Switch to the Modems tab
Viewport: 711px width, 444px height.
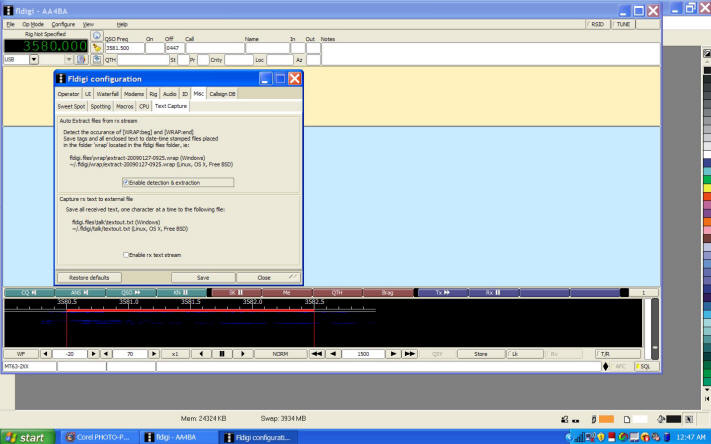coord(134,94)
